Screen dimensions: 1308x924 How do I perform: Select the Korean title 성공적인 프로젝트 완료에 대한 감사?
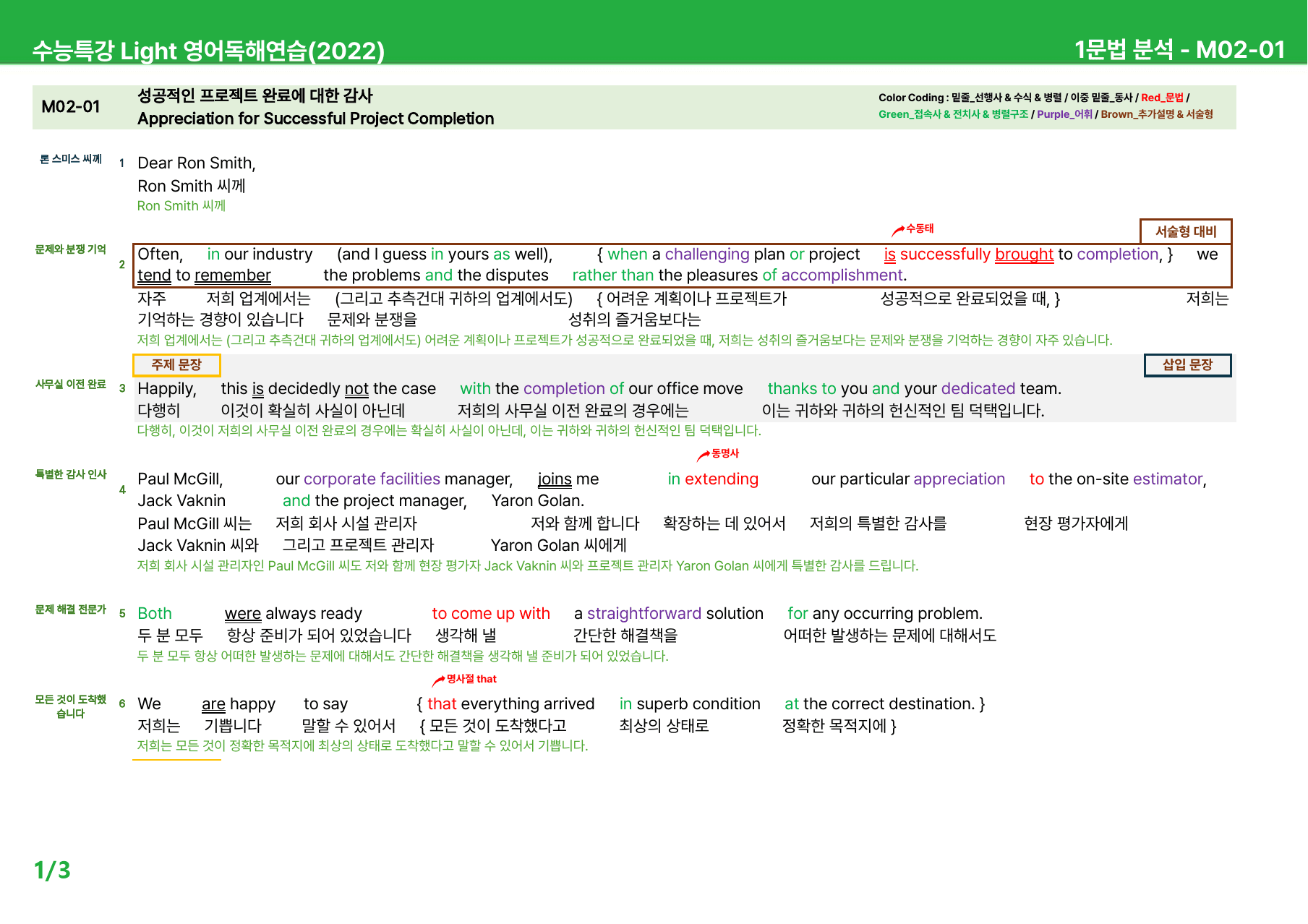point(255,95)
